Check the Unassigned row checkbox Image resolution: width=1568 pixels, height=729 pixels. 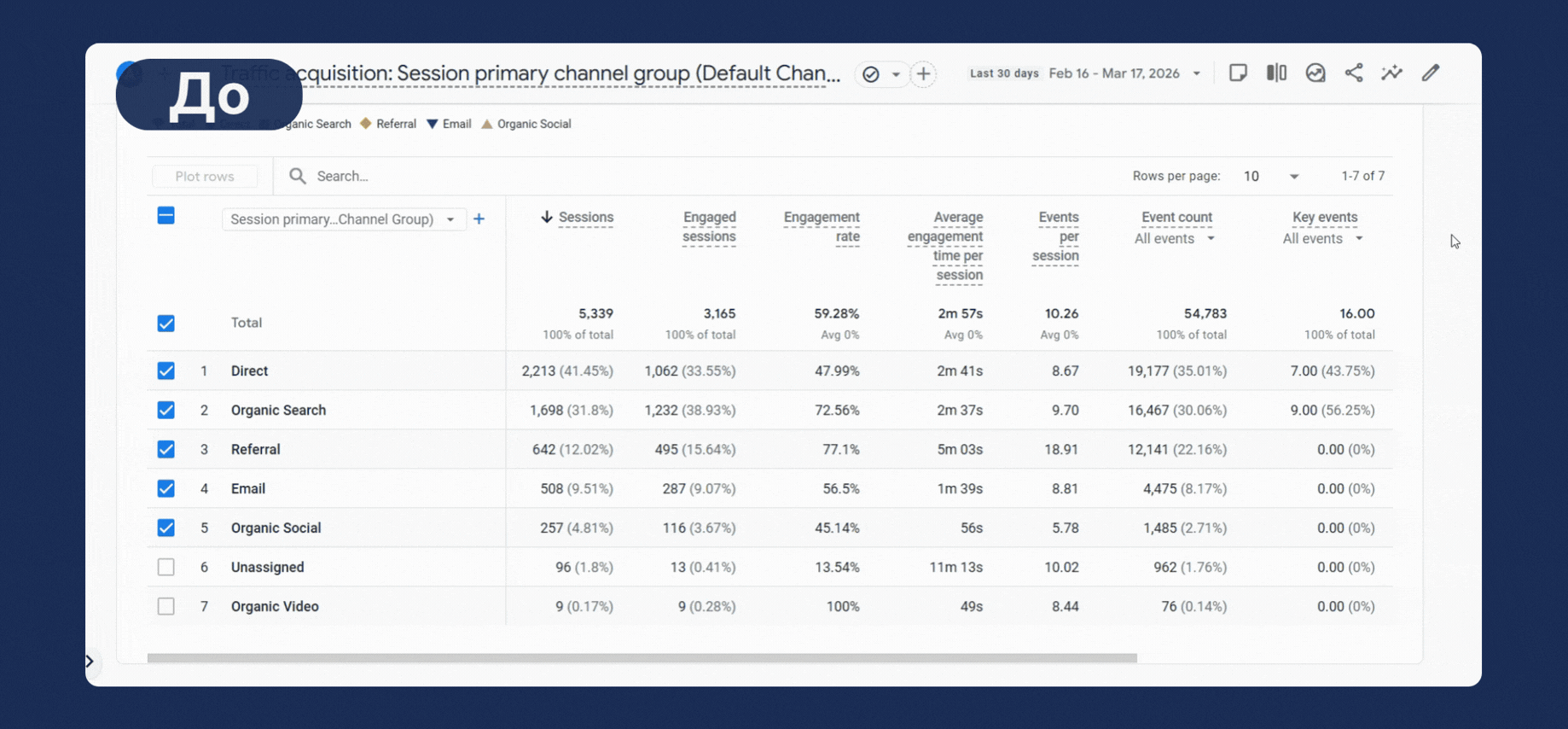(x=166, y=568)
